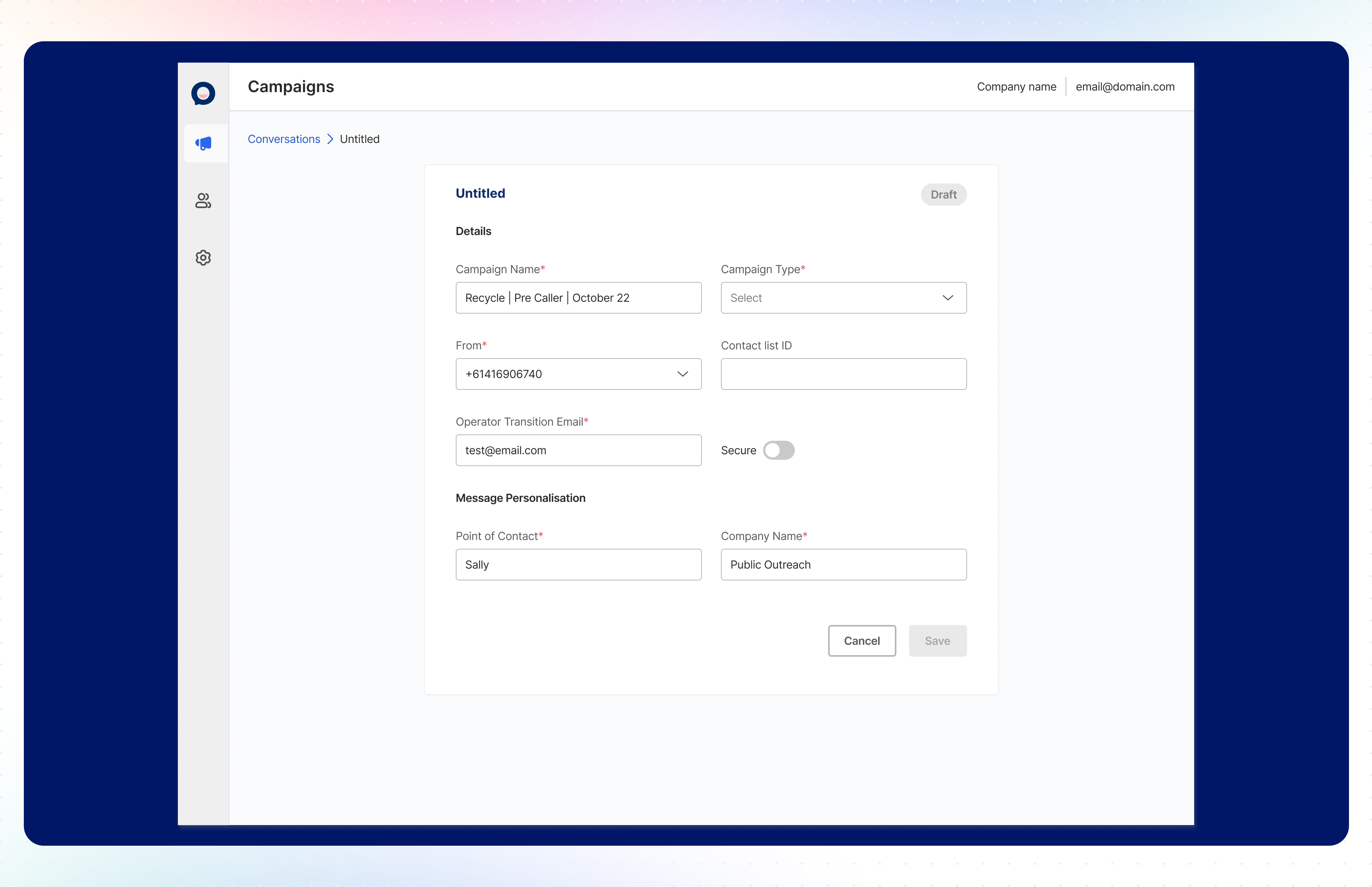Viewport: 1372px width, 887px height.
Task: Click the Draft status badge
Action: pyautogui.click(x=944, y=195)
